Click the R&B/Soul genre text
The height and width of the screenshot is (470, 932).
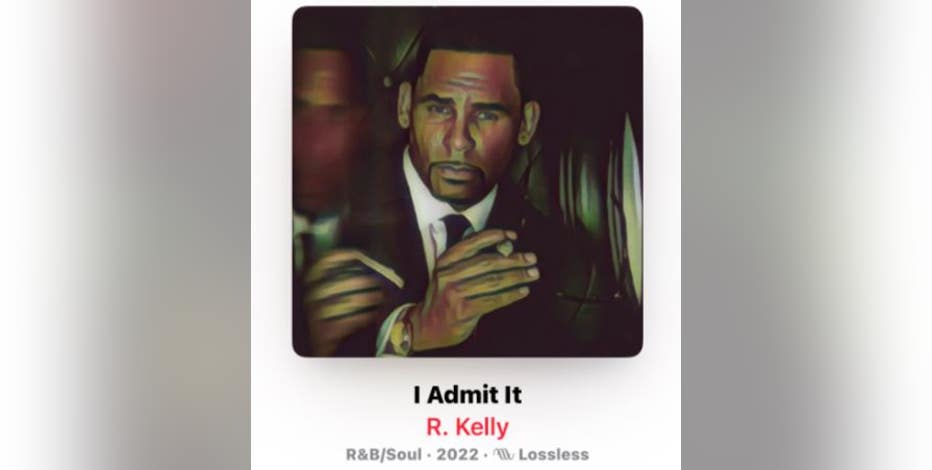pos(383,455)
